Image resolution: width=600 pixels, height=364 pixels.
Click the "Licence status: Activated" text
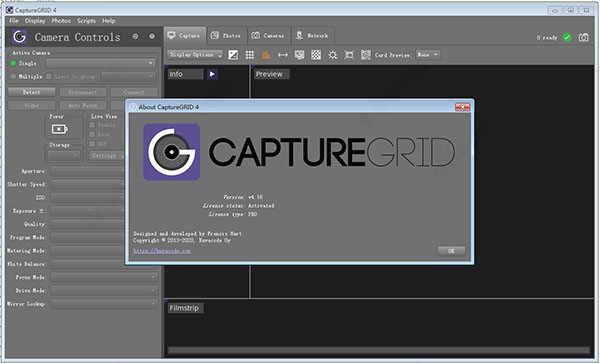238,206
